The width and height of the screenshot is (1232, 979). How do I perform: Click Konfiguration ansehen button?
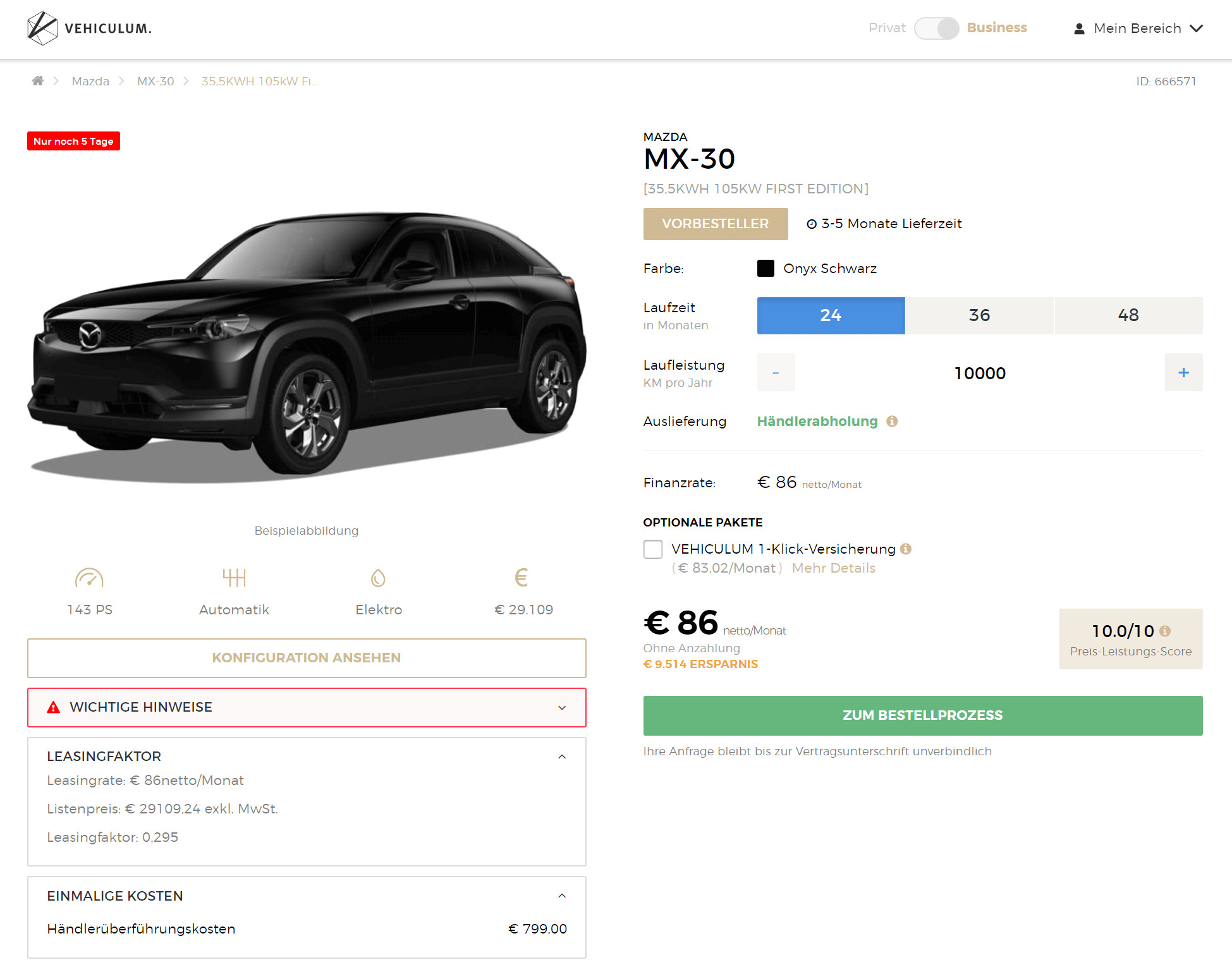pos(307,658)
